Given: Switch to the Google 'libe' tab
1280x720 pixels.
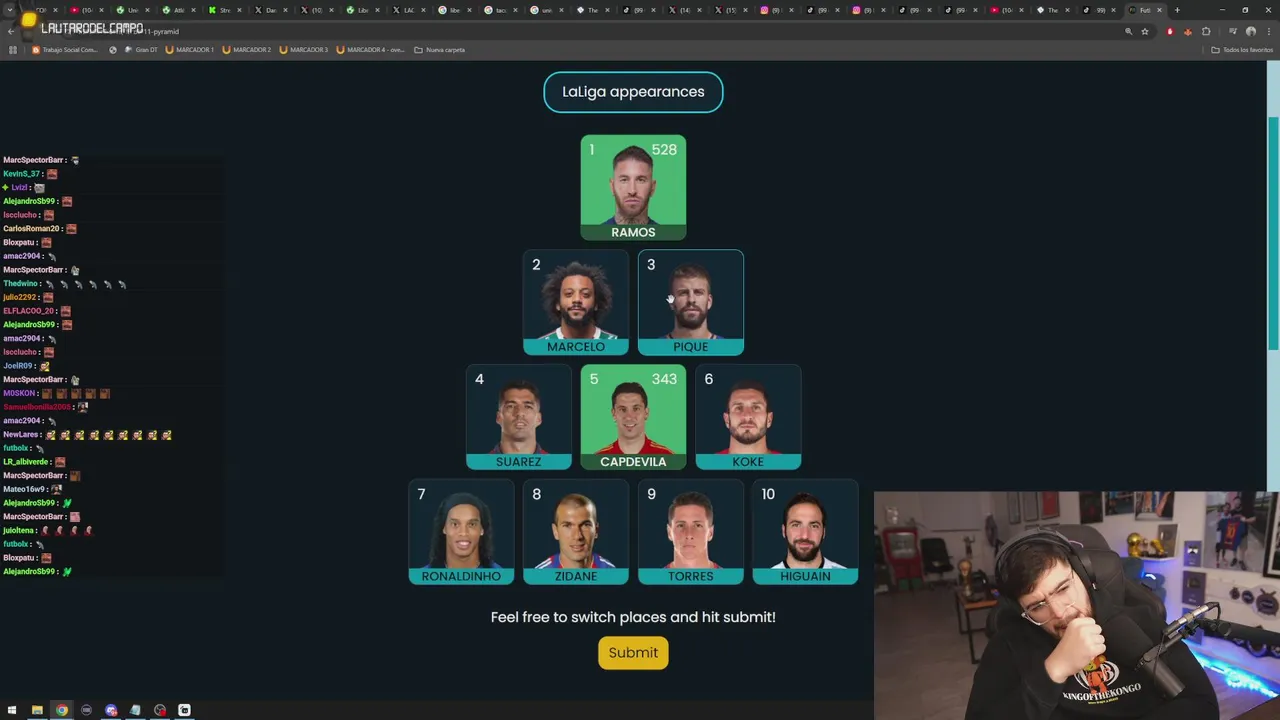Looking at the screenshot, I should [454, 10].
